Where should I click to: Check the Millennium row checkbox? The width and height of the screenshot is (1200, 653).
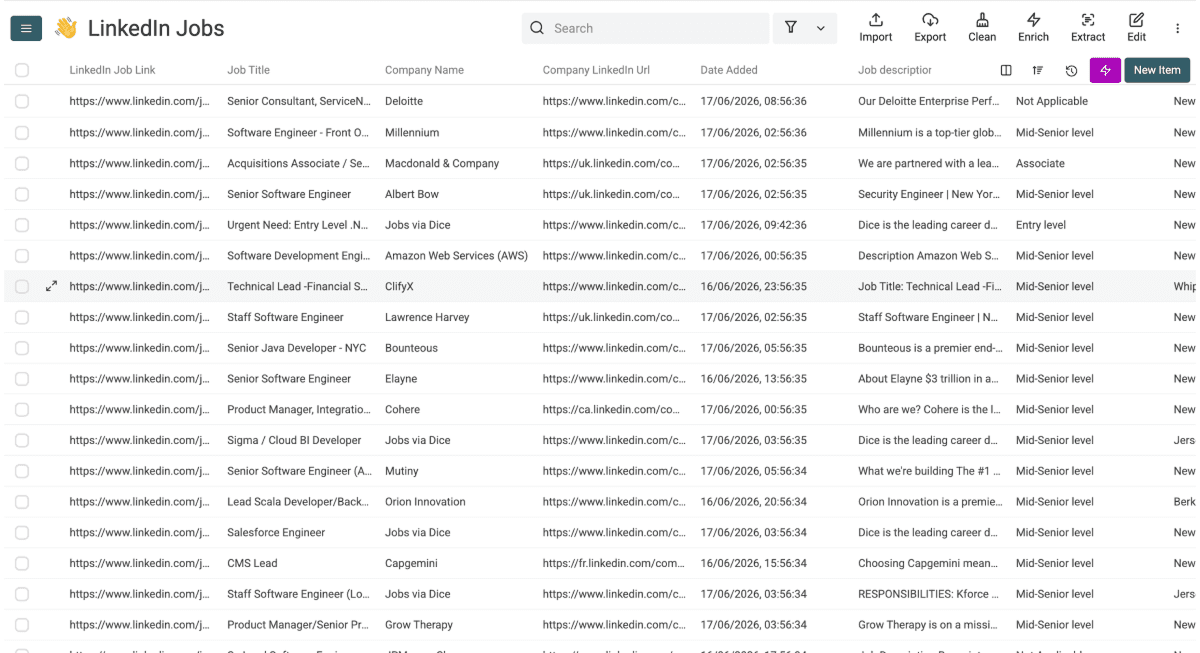click(x=22, y=132)
